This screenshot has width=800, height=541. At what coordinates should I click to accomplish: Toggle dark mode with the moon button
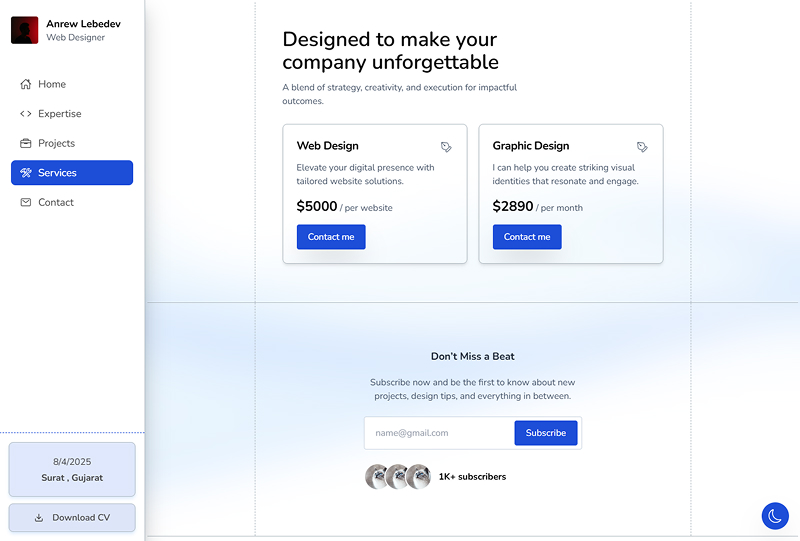point(775,515)
